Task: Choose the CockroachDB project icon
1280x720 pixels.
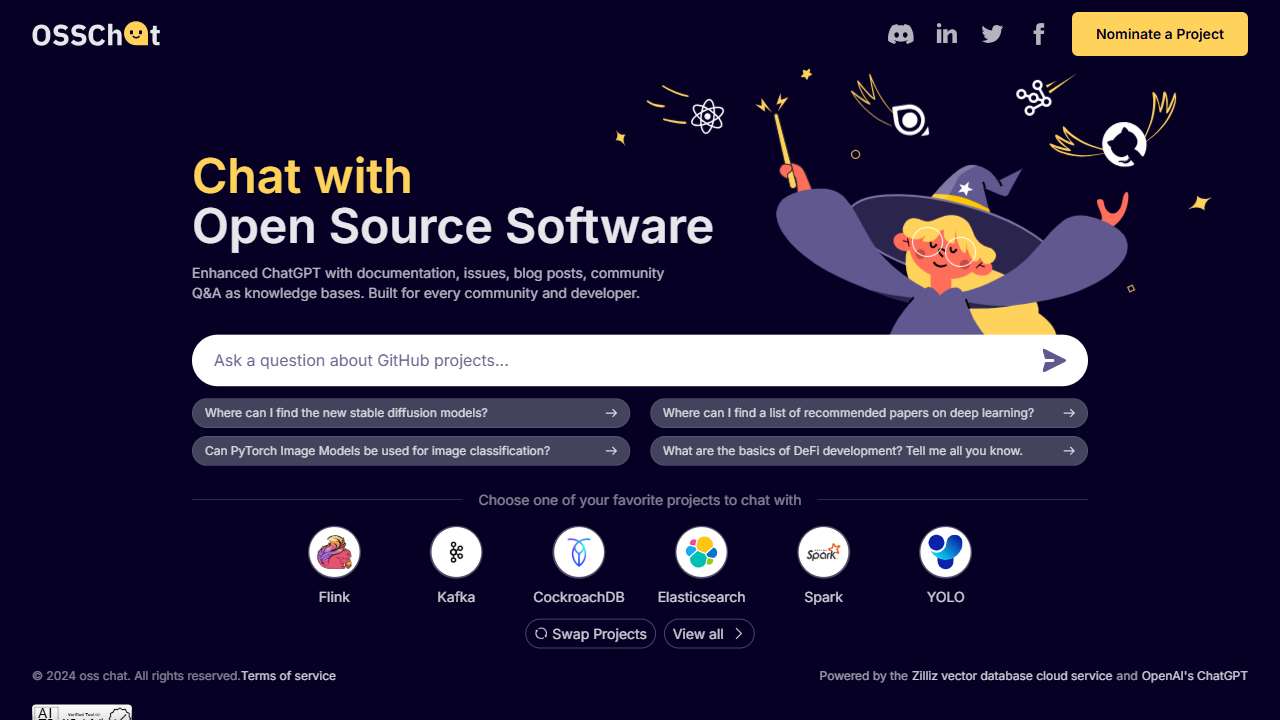Action: click(579, 552)
